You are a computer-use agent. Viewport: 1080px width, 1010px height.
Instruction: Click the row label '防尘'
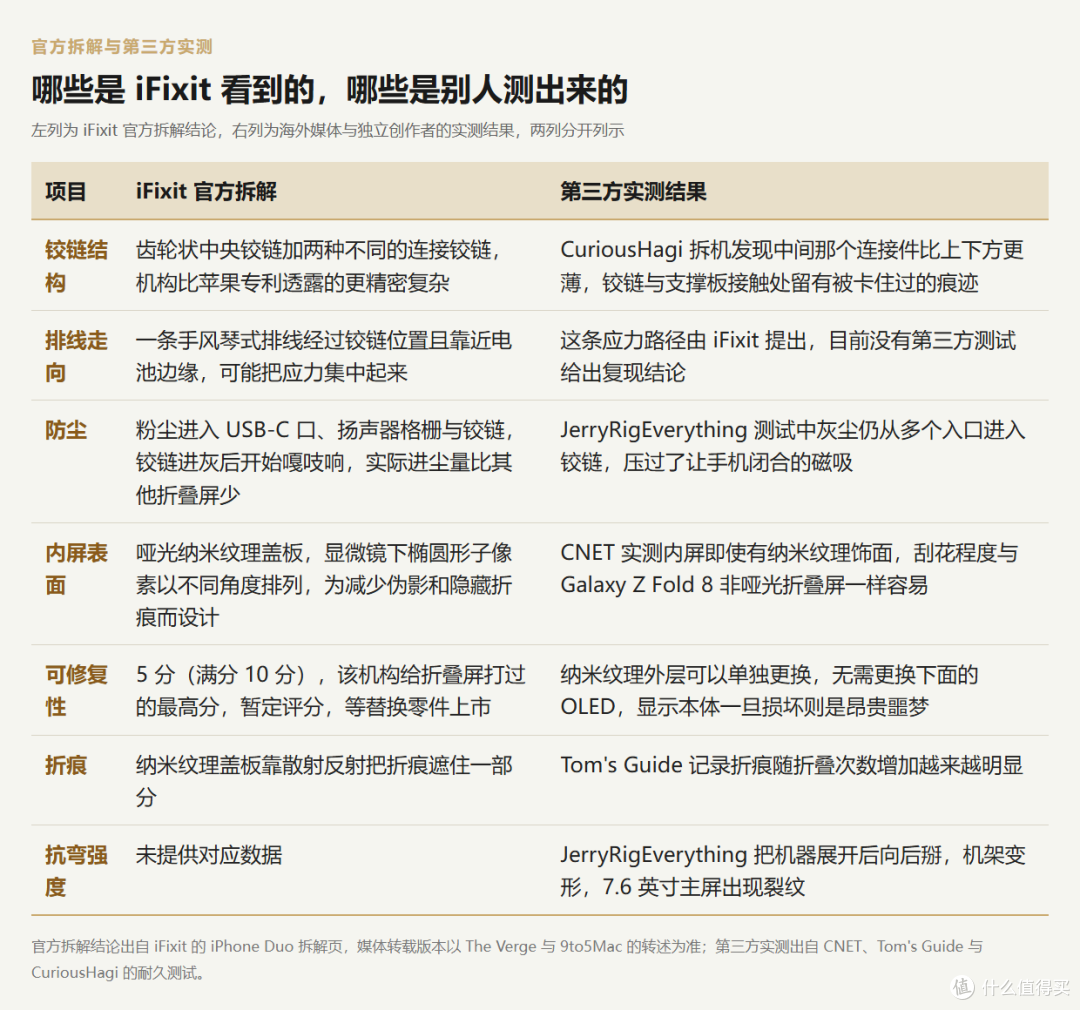coord(65,430)
